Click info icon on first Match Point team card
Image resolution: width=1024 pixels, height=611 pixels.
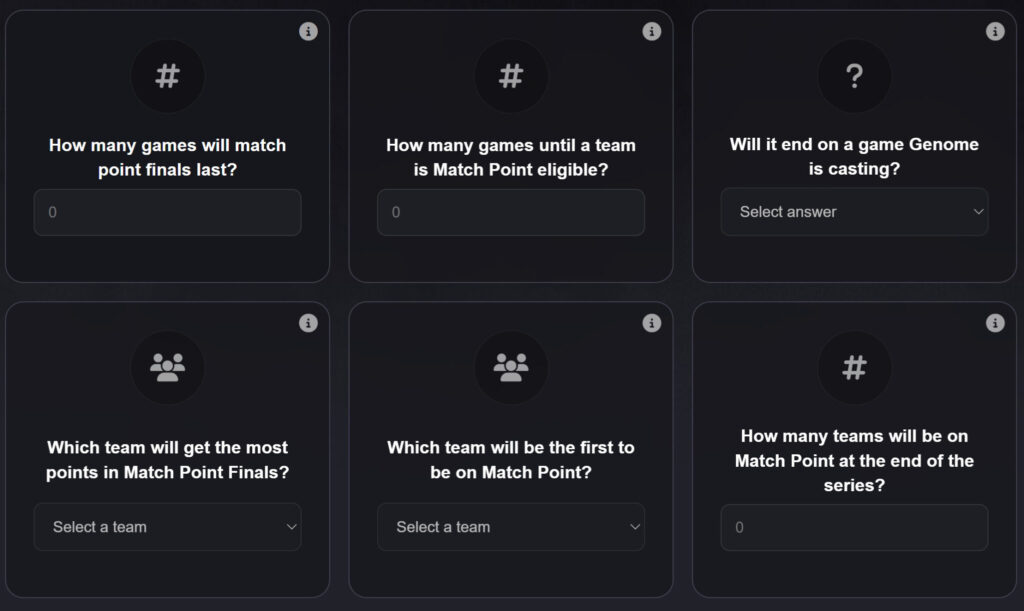coord(652,323)
